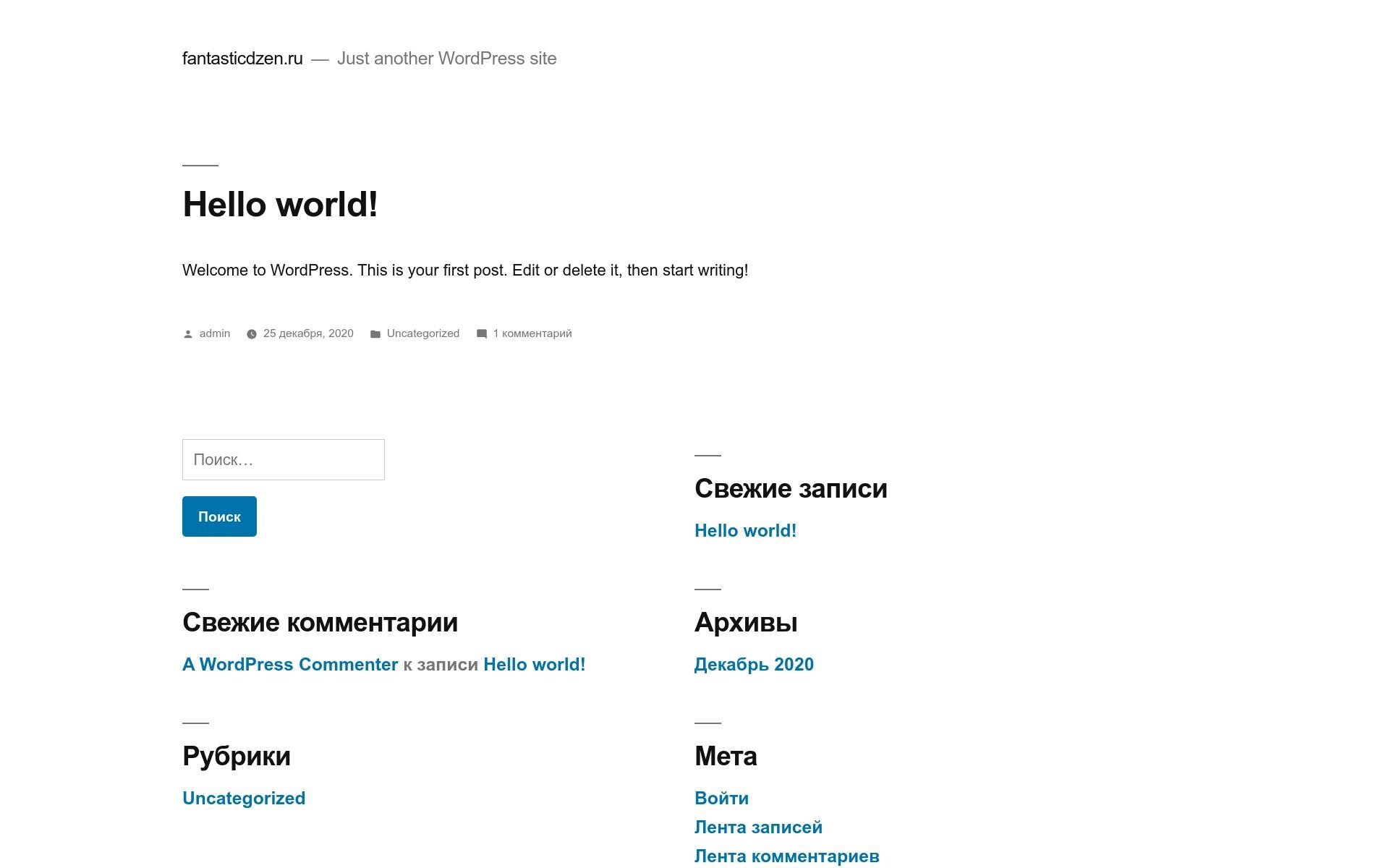Click the folder icon before Uncategorized meta
1389x868 pixels.
pos(375,334)
